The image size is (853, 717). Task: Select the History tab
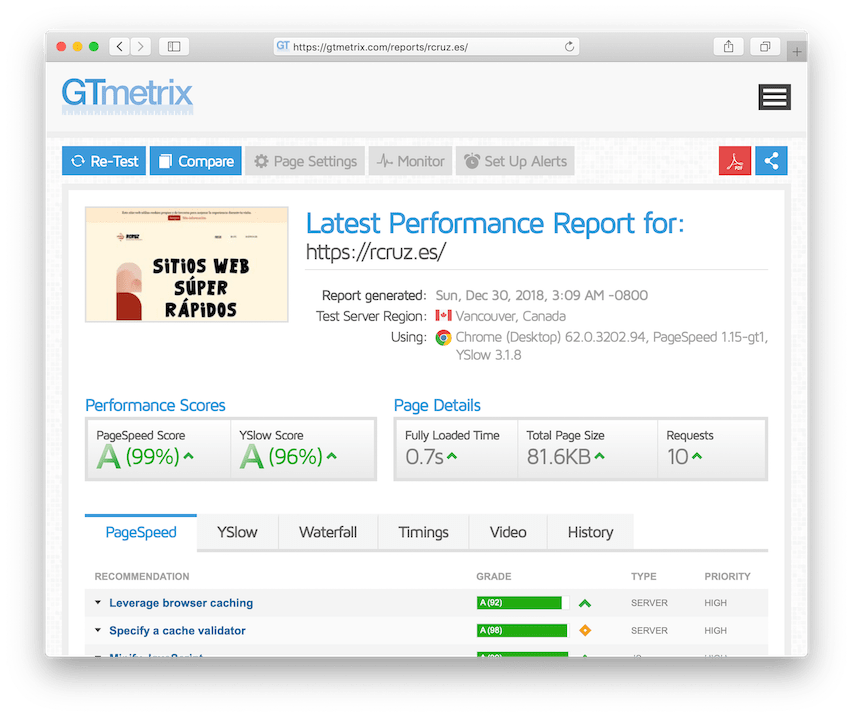pyautogui.click(x=590, y=532)
